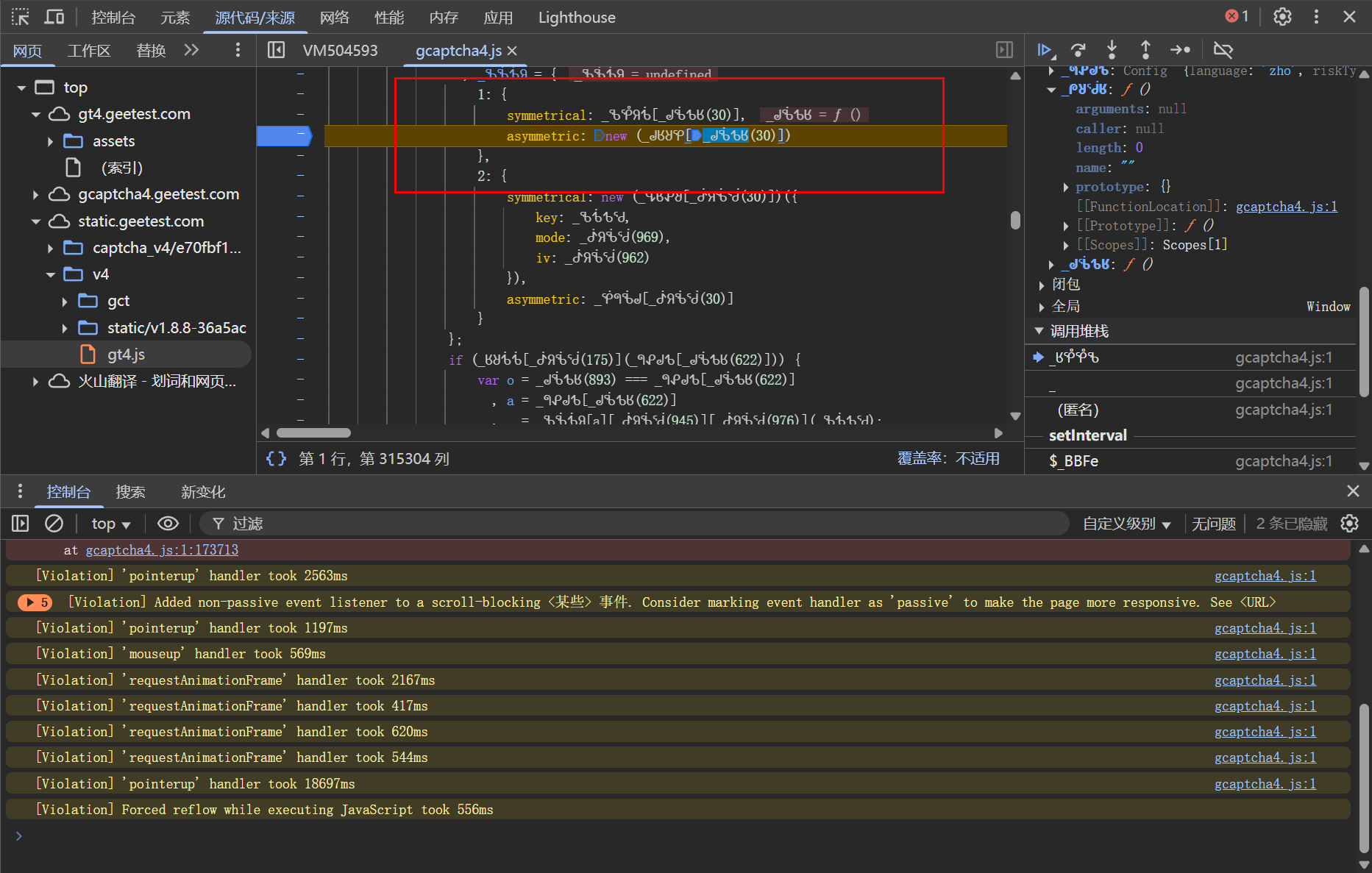Show the console sidebar
Viewport: 1372px width, 873px height.
20,524
